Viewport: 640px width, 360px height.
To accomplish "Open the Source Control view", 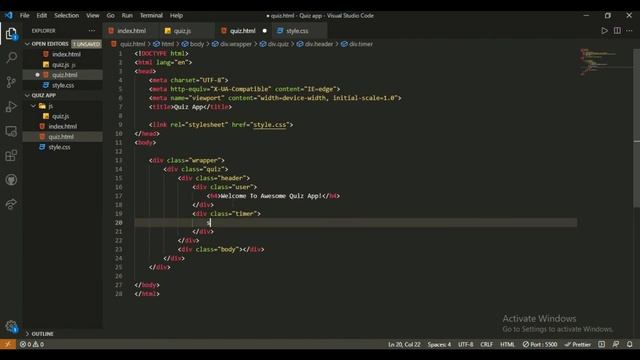I will 11,82.
